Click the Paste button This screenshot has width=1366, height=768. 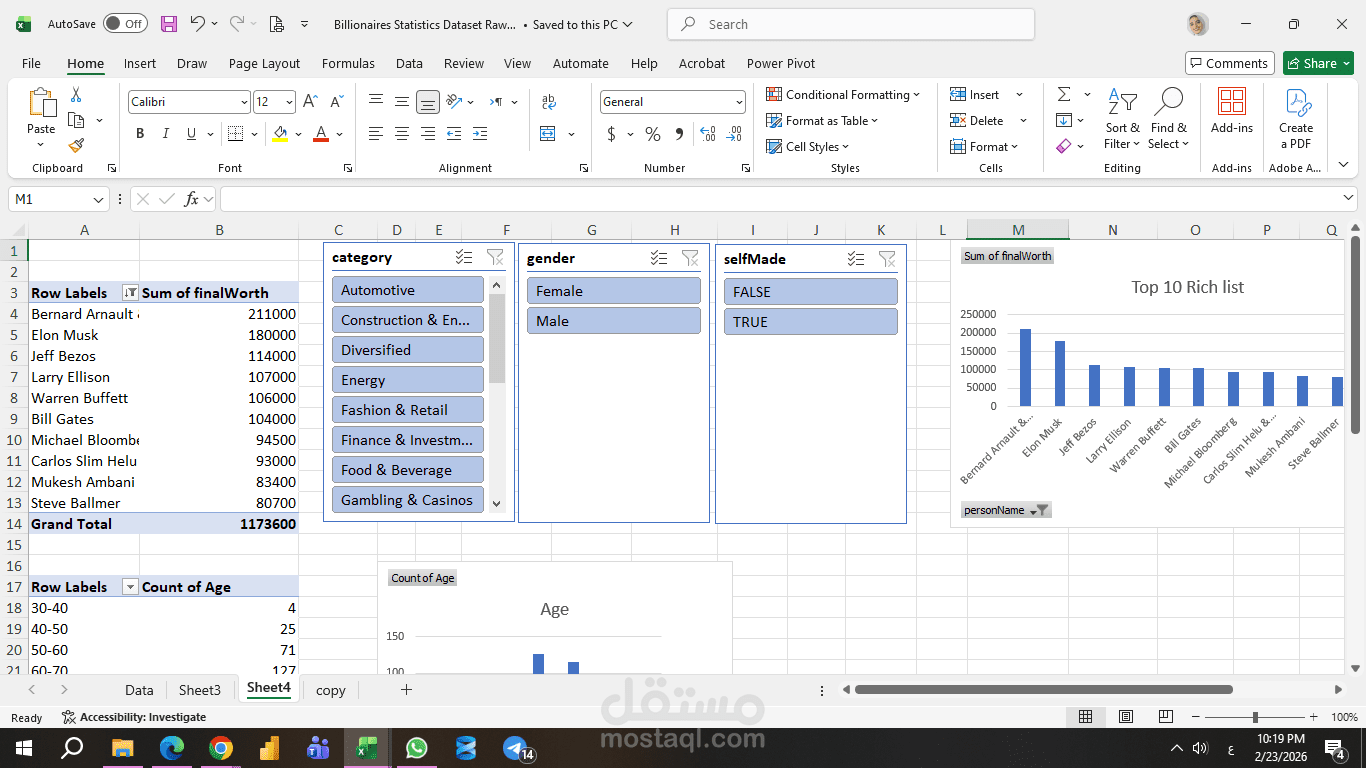[x=41, y=118]
